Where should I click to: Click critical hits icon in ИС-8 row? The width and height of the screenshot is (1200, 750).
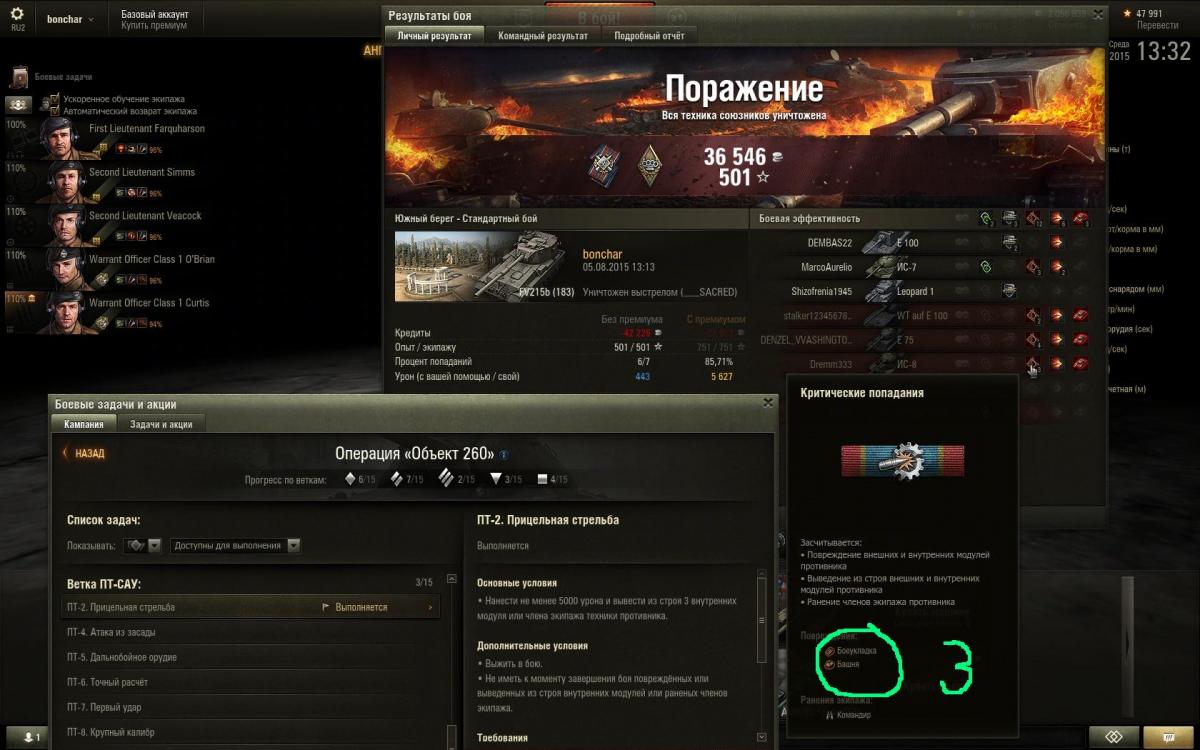pos(1033,364)
